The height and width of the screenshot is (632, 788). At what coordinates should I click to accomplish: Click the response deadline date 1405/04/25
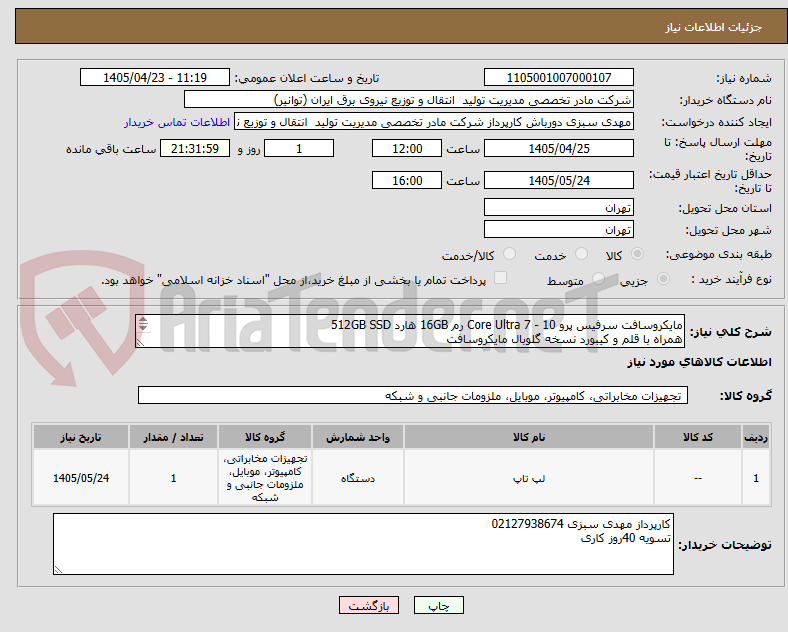coord(559,149)
